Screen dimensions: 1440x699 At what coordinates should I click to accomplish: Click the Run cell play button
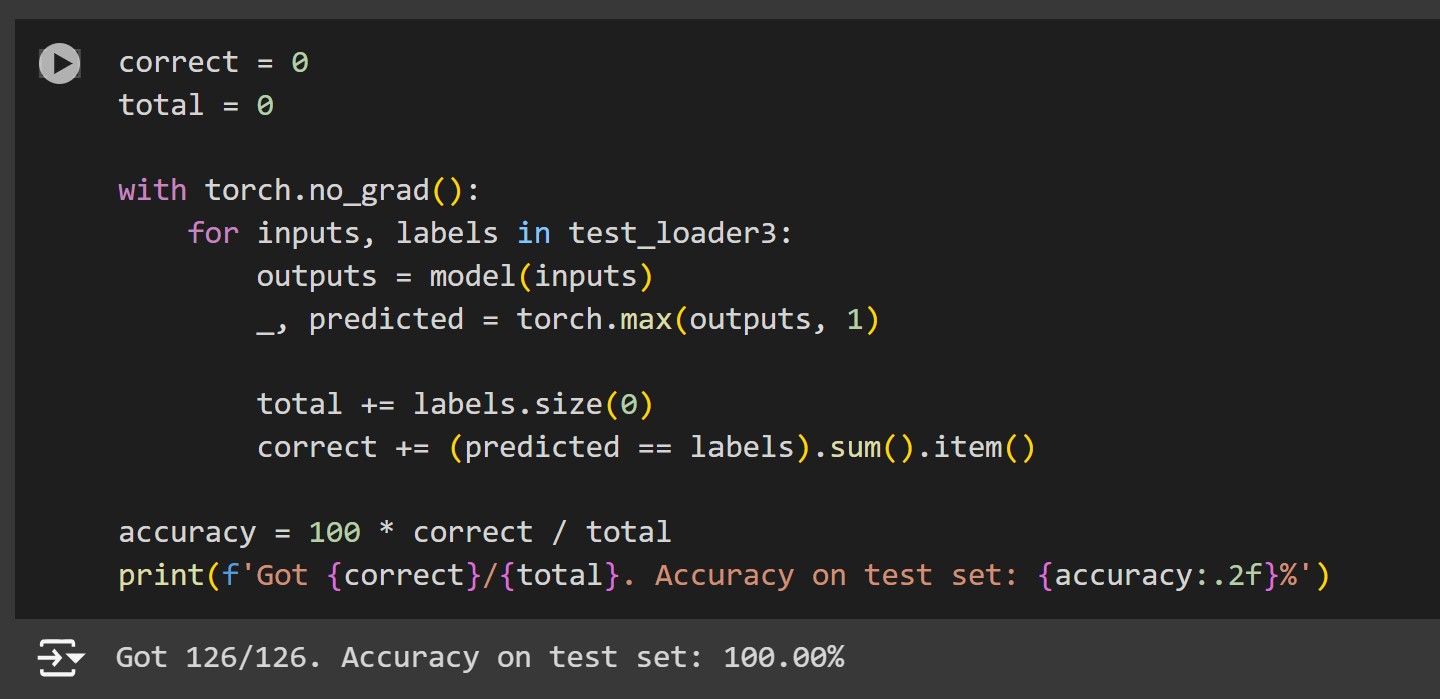pos(58,63)
